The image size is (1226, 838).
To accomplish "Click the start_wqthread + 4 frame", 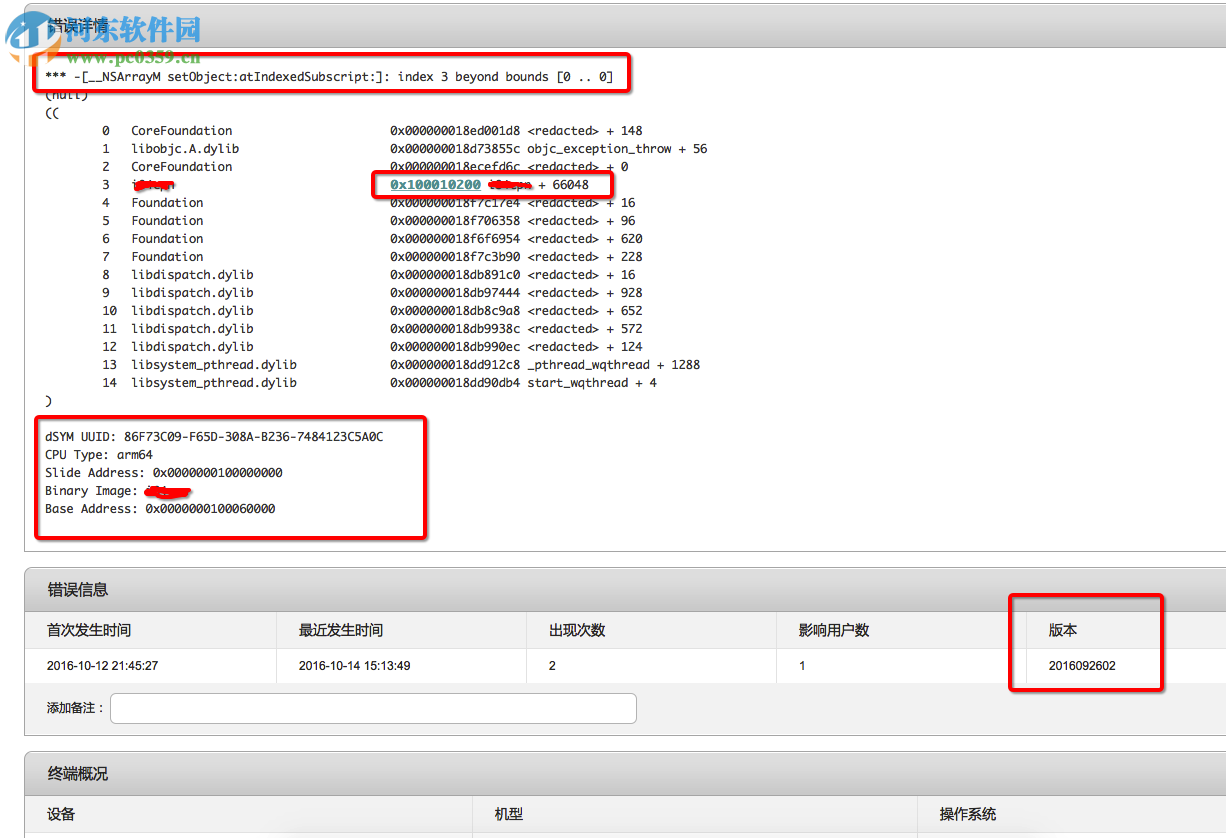I will point(379,383).
